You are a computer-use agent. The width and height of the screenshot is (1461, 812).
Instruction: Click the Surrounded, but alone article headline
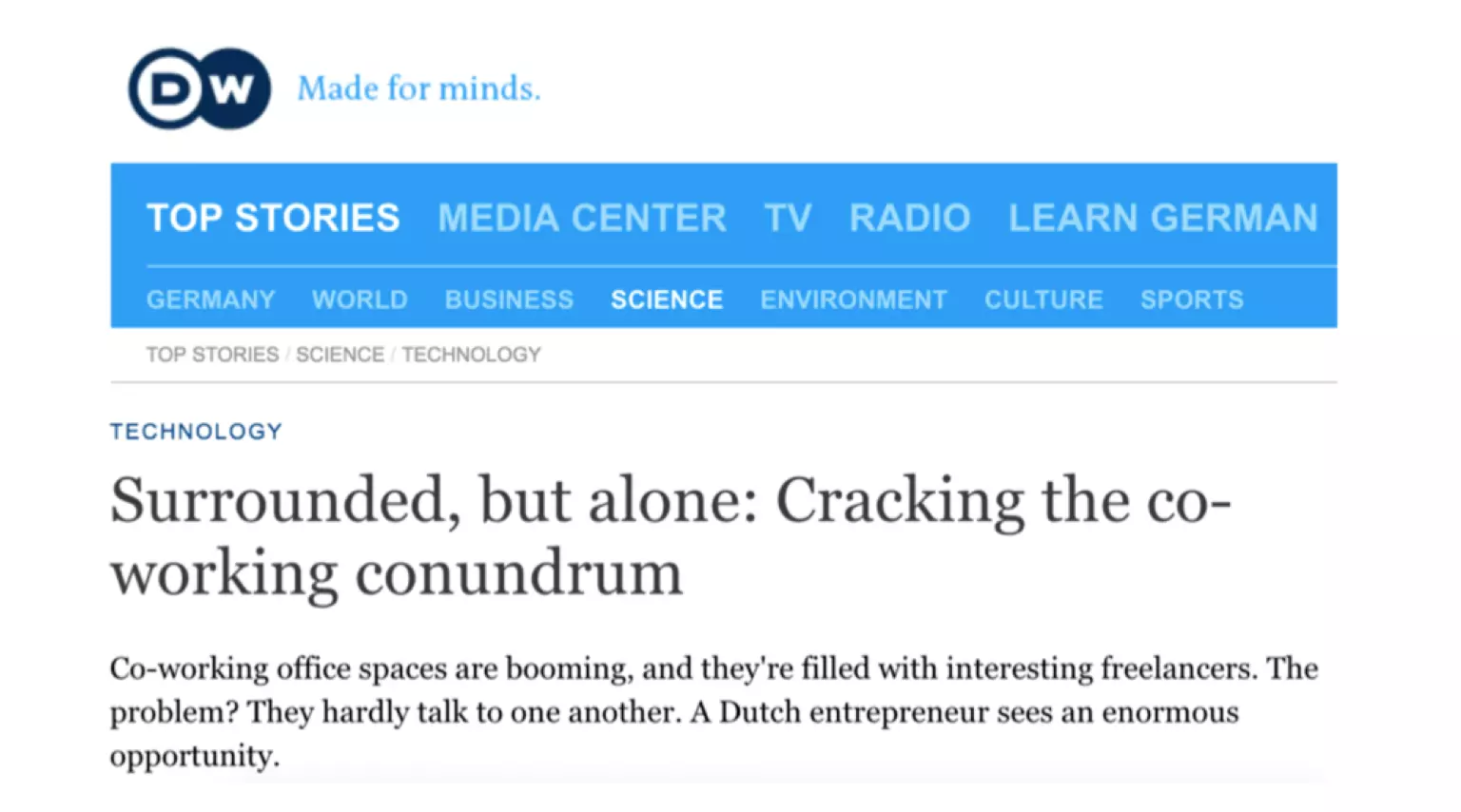click(x=671, y=537)
